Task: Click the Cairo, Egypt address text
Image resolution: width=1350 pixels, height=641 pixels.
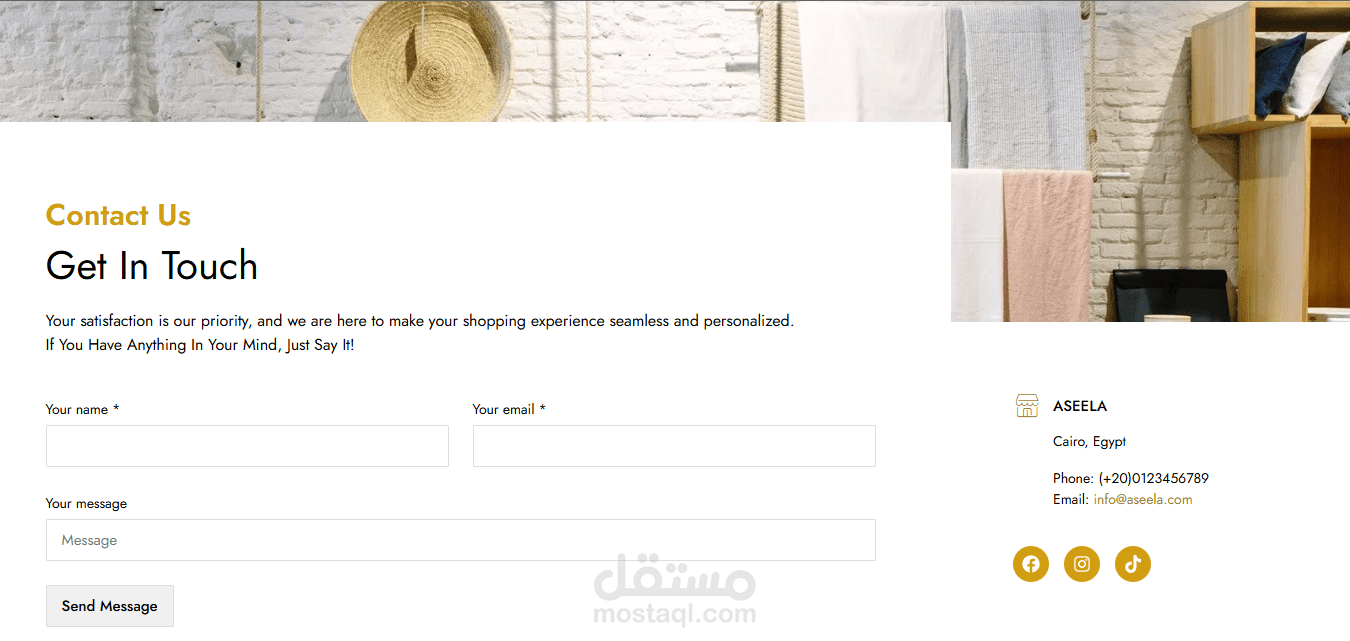Action: [x=1089, y=442]
